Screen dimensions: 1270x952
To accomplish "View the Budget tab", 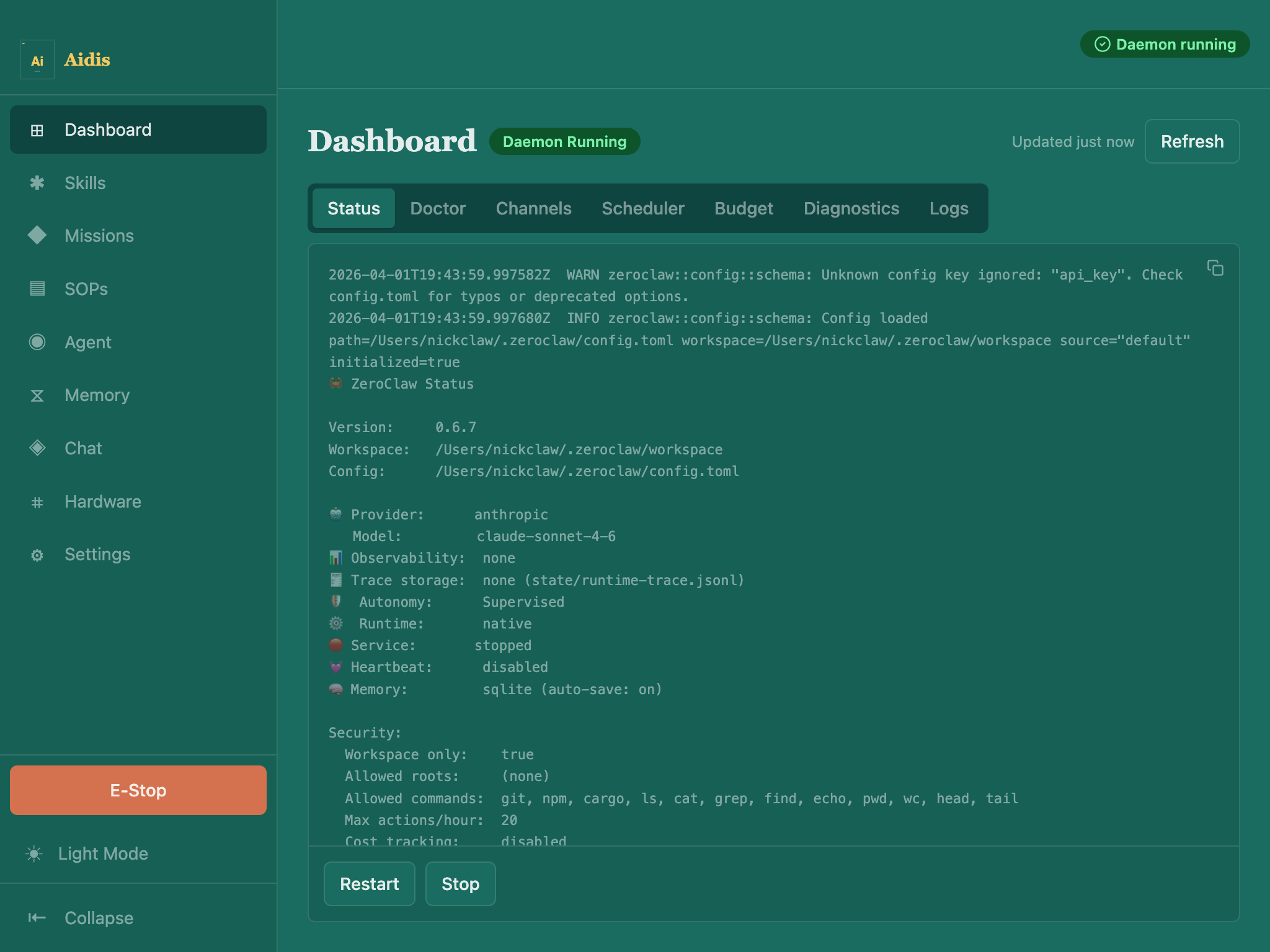I will click(x=744, y=208).
